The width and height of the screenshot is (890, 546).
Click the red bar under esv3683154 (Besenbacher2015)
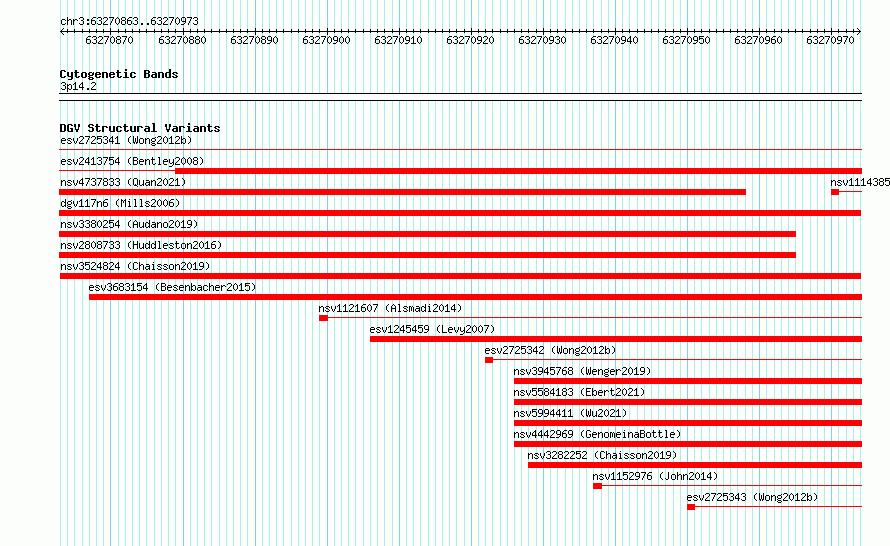(x=475, y=297)
